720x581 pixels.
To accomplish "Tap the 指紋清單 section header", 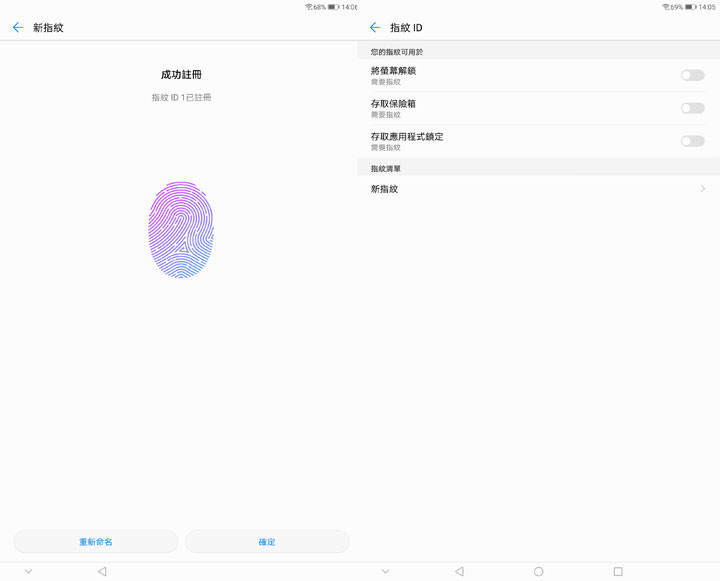I will 386,169.
